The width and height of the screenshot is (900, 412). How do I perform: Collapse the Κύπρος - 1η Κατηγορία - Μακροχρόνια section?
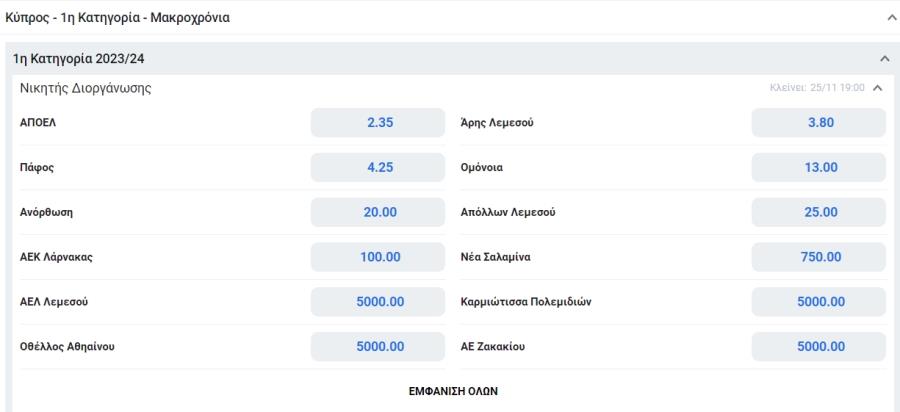click(x=891, y=18)
